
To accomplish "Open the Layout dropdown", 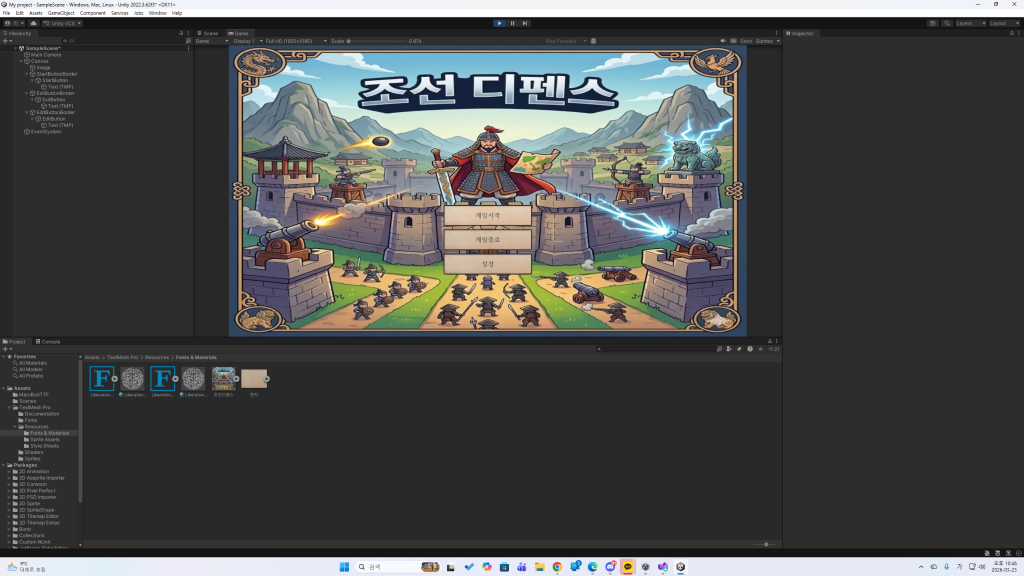I will point(1003,23).
